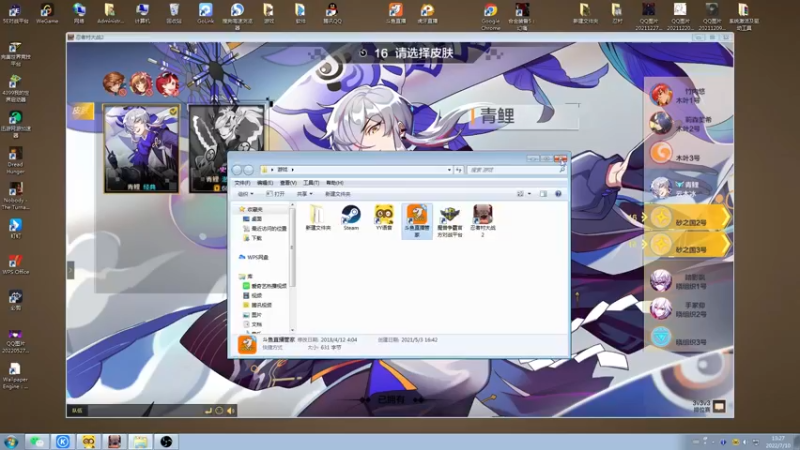800x450 pixels.
Task: Open the Google Chrome desktop icon
Action: click(x=490, y=17)
